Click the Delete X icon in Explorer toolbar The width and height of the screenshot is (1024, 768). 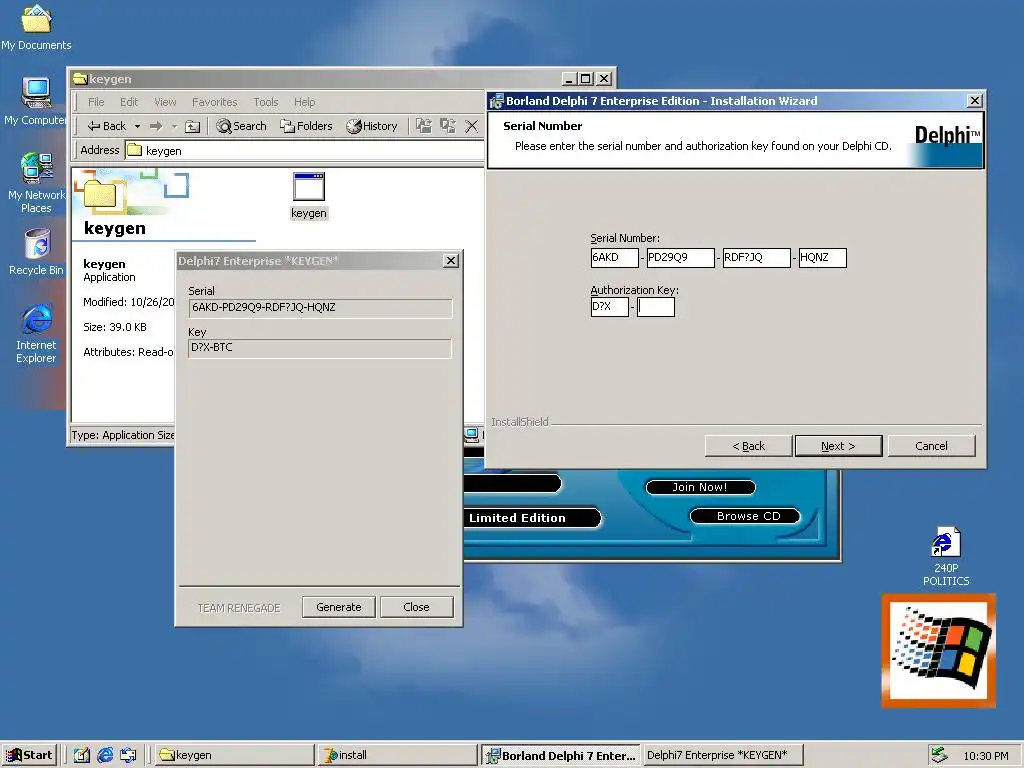pyautogui.click(x=472, y=126)
